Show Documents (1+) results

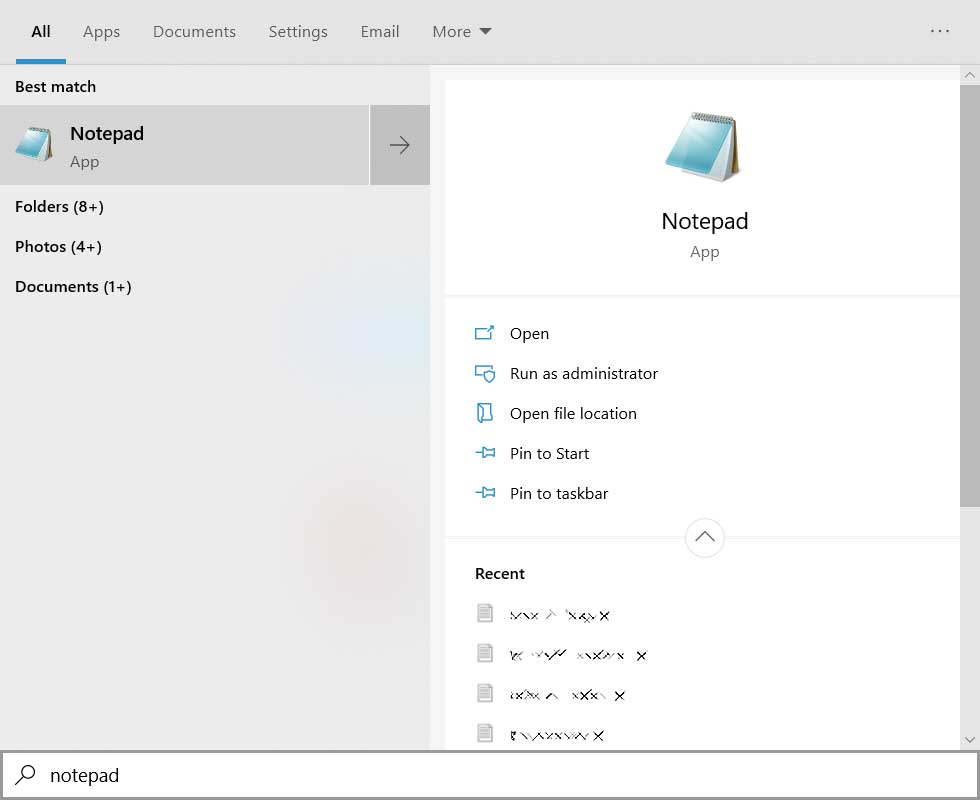[73, 286]
